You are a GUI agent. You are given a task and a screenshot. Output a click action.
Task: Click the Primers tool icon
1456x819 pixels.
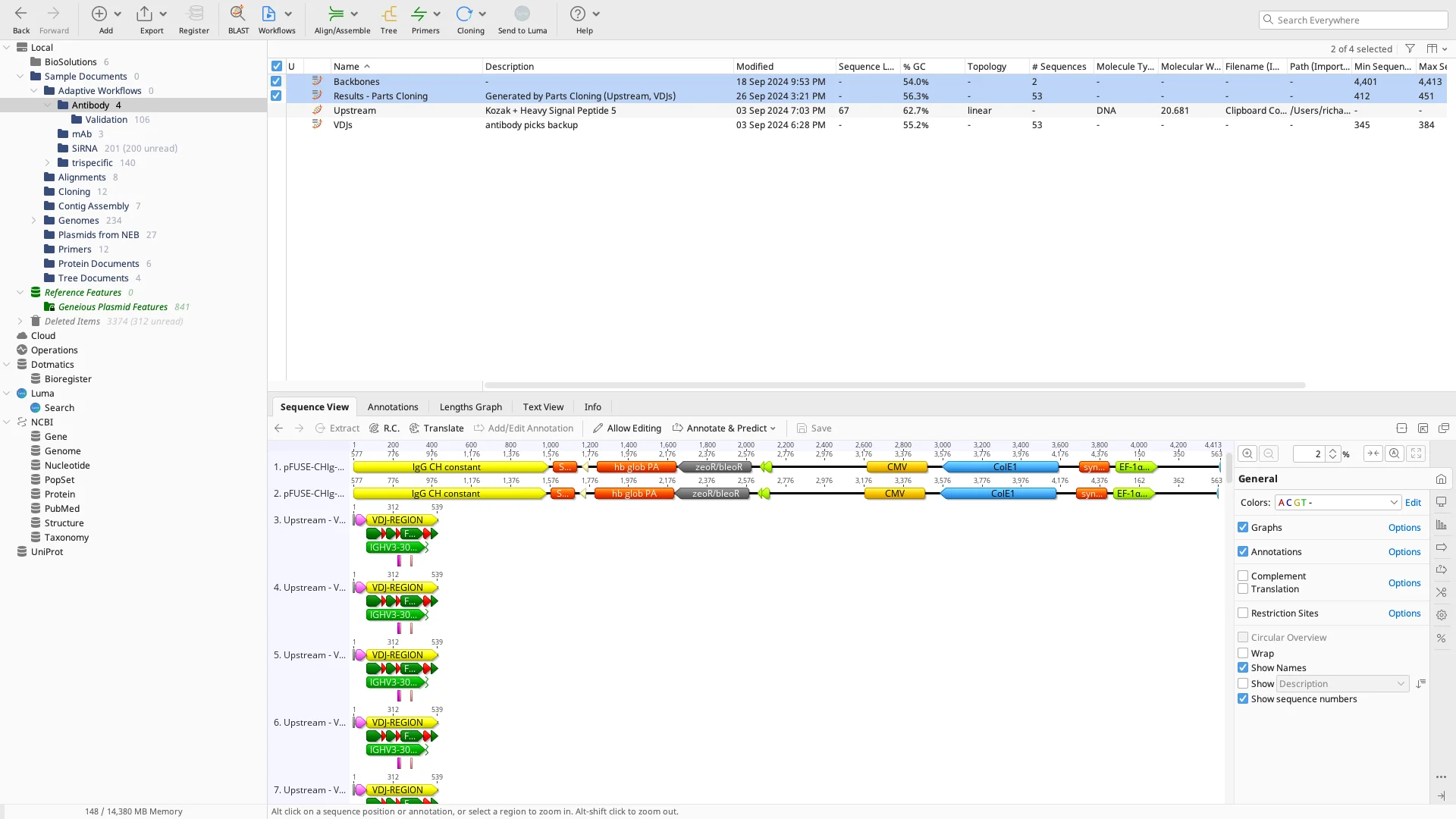coord(419,14)
